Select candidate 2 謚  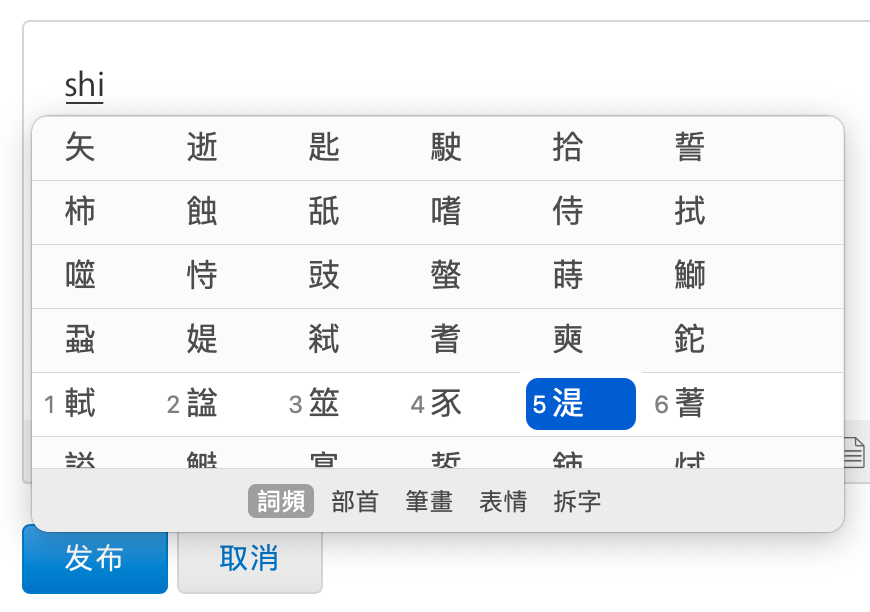(x=202, y=404)
